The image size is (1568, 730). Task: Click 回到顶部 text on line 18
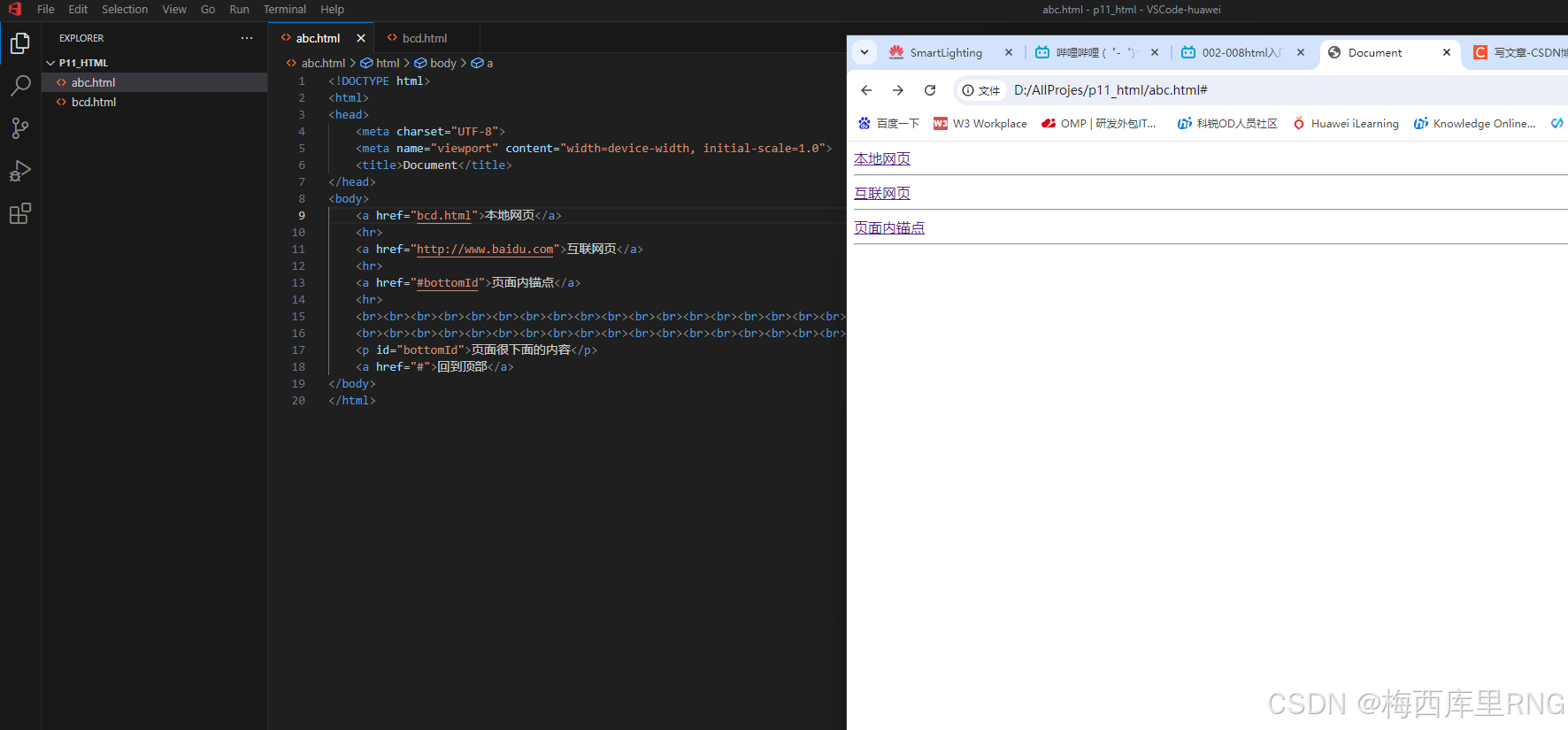tap(462, 366)
